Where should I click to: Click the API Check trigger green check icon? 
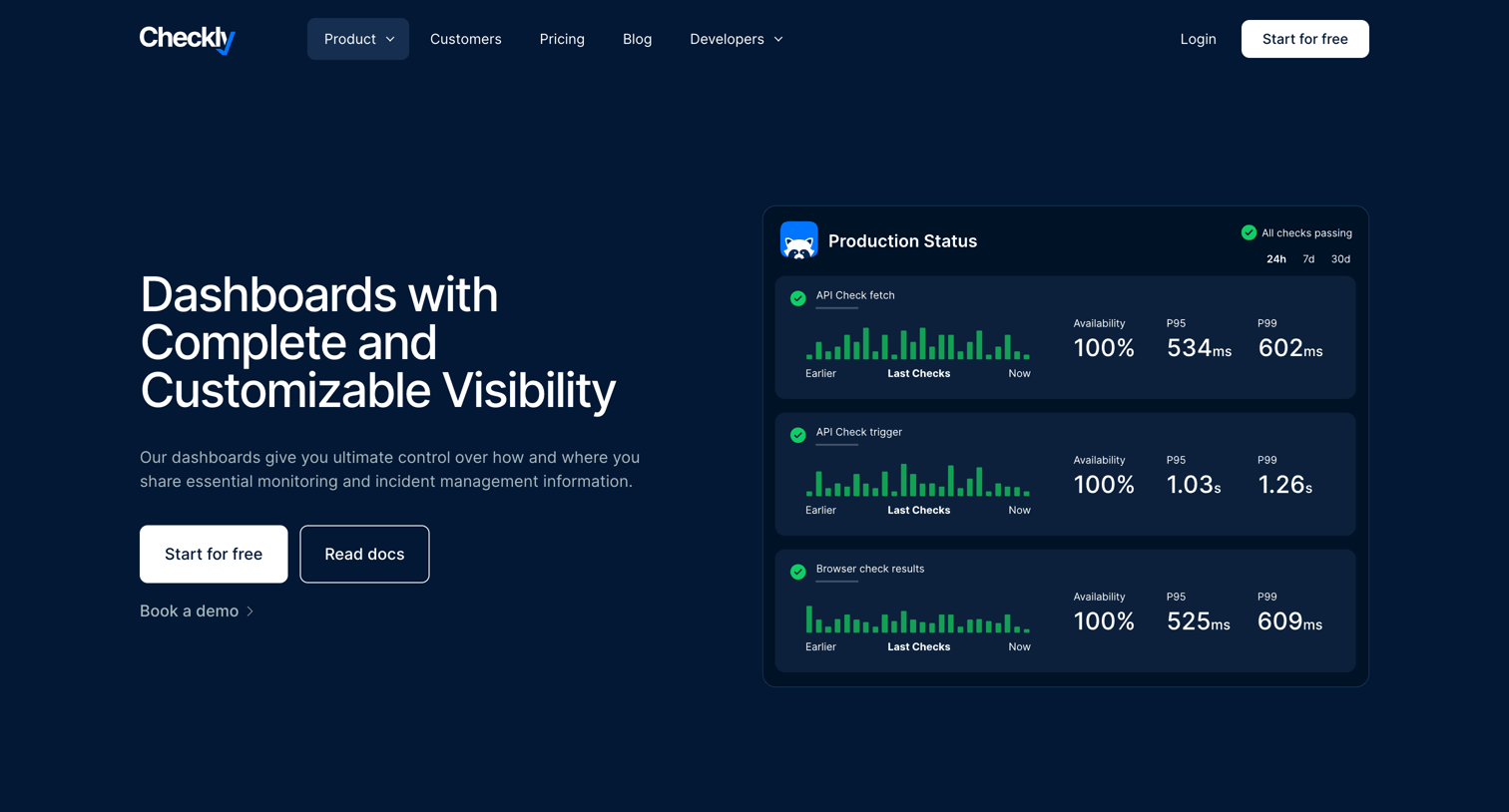pos(798,435)
